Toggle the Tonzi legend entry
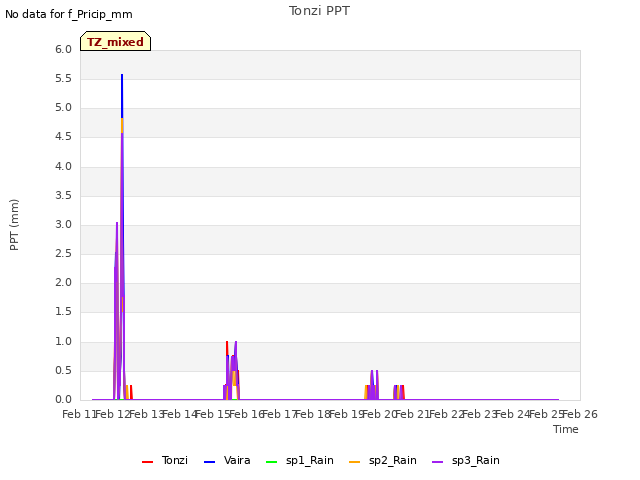The height and width of the screenshot is (480, 640). 165,460
